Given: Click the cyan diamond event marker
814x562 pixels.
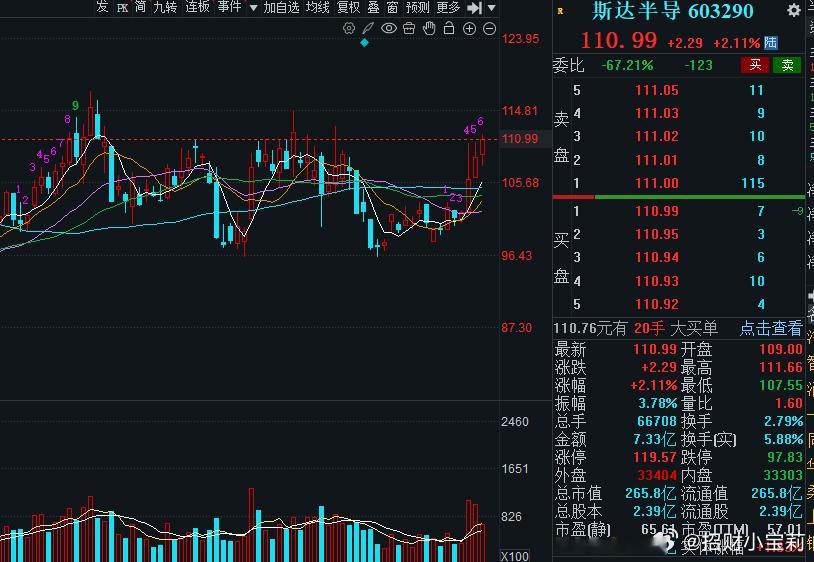Looking at the screenshot, I should click(x=364, y=43).
